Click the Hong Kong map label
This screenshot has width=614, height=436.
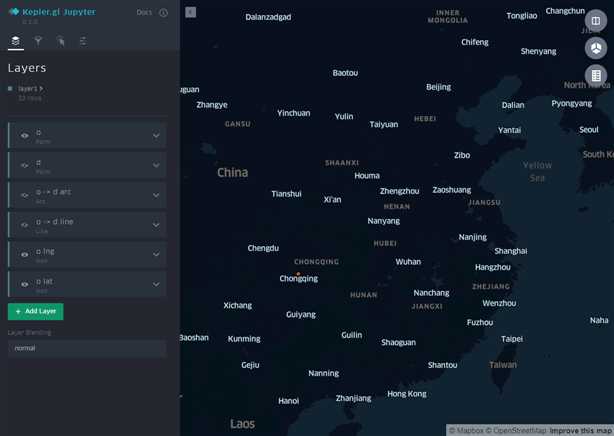tap(407, 394)
